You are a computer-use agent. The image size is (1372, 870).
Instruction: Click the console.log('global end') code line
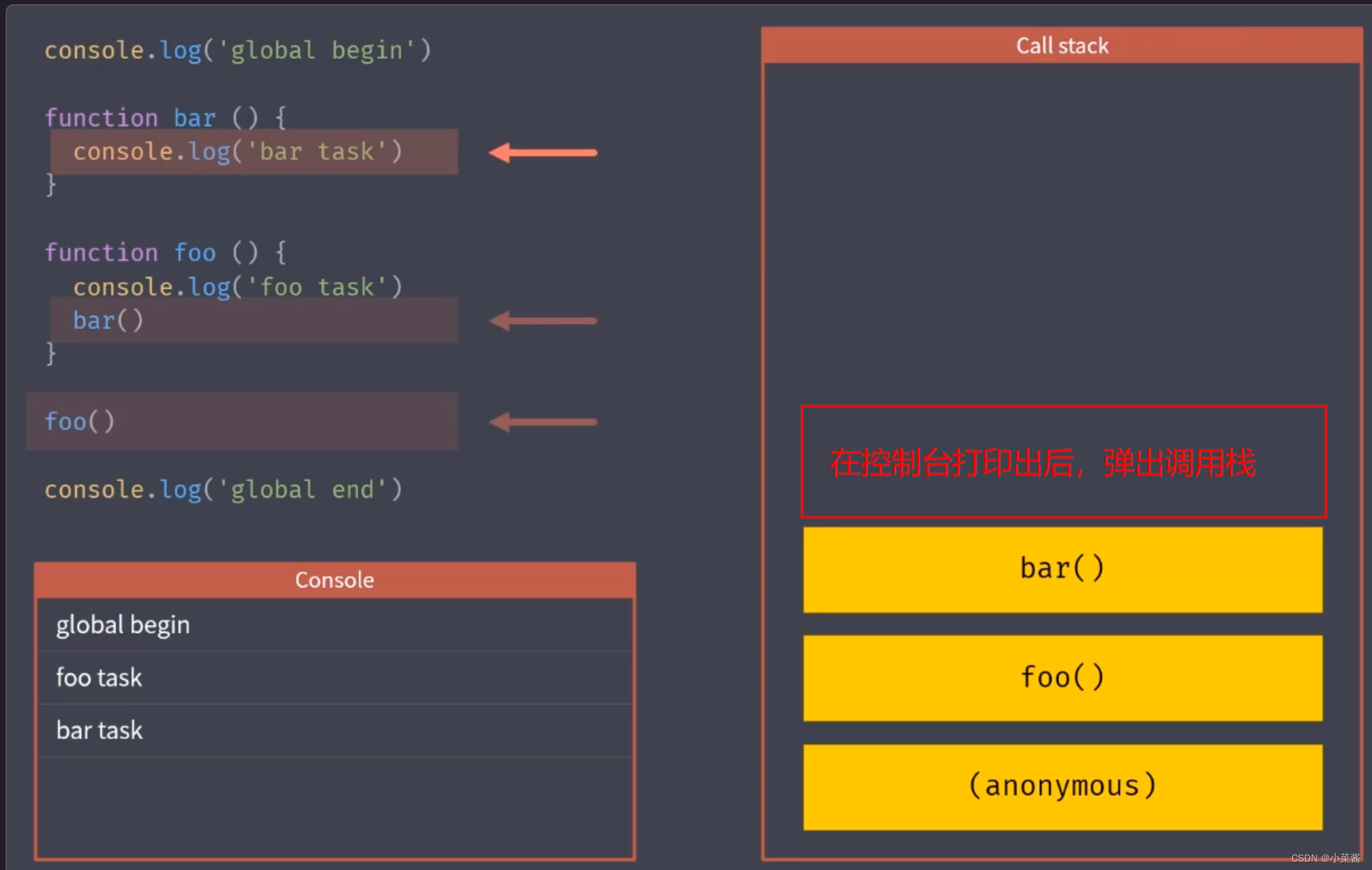tap(223, 490)
